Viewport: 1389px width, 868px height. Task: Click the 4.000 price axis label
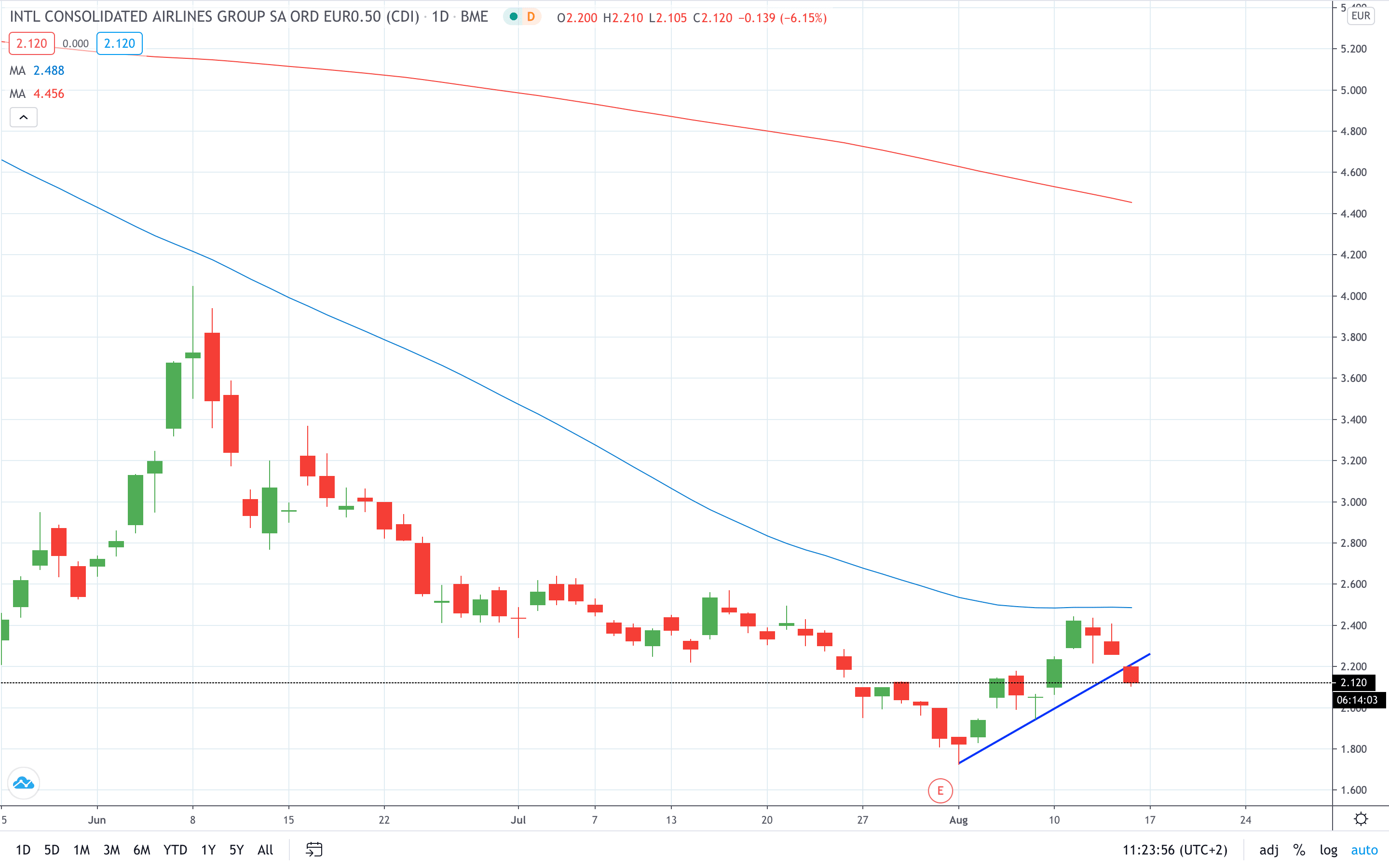[x=1353, y=296]
